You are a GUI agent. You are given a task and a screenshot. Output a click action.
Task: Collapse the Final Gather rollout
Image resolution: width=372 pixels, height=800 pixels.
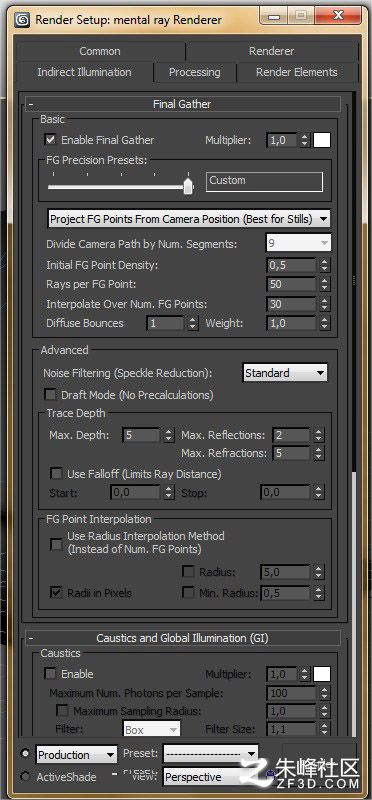pos(182,104)
